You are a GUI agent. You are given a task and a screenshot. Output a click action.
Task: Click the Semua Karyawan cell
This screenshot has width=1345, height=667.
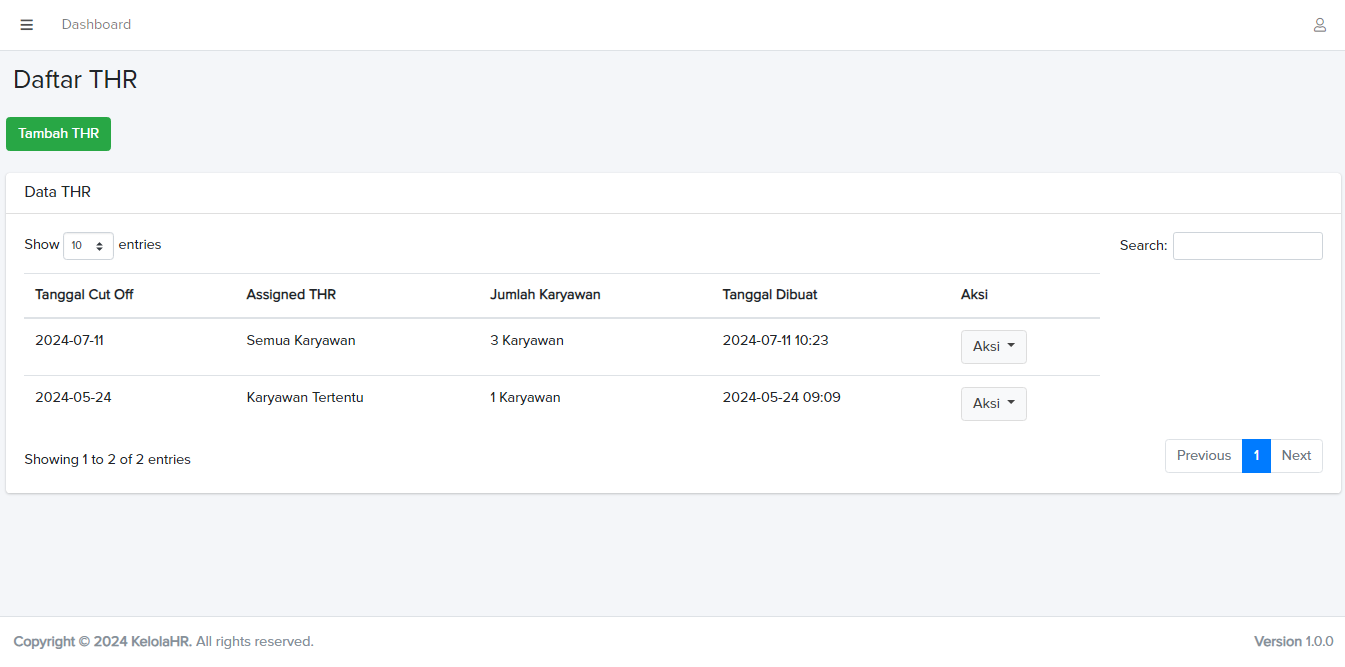tap(301, 341)
